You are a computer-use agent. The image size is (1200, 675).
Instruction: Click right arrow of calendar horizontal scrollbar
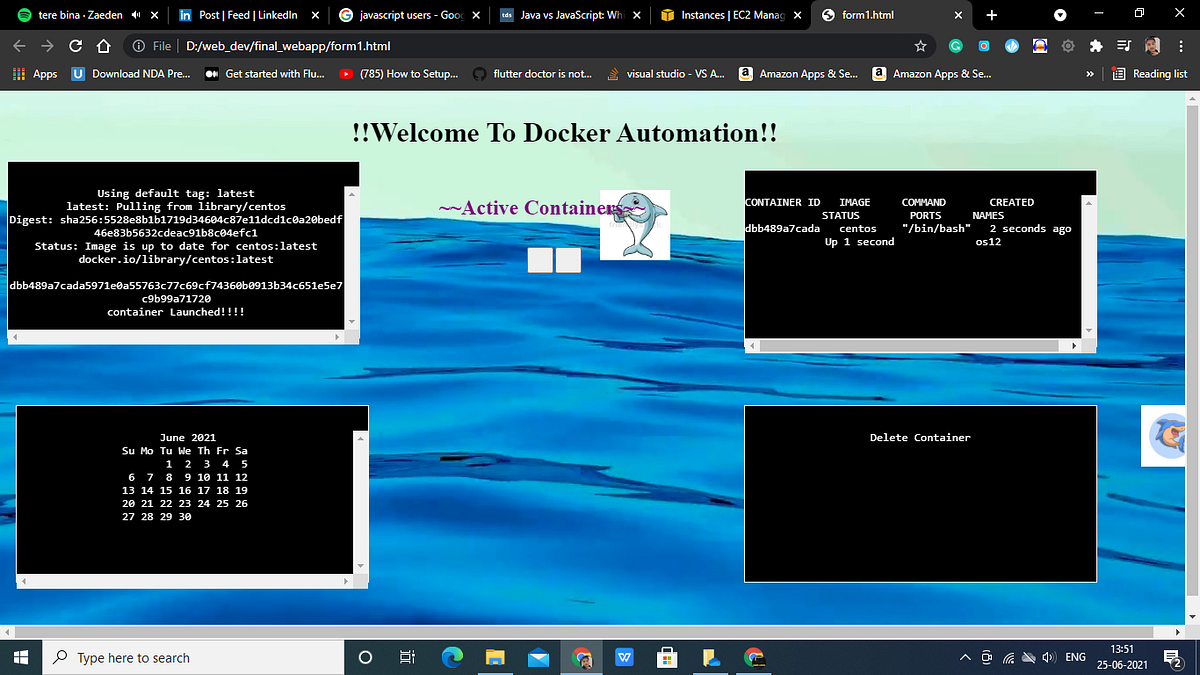click(348, 580)
